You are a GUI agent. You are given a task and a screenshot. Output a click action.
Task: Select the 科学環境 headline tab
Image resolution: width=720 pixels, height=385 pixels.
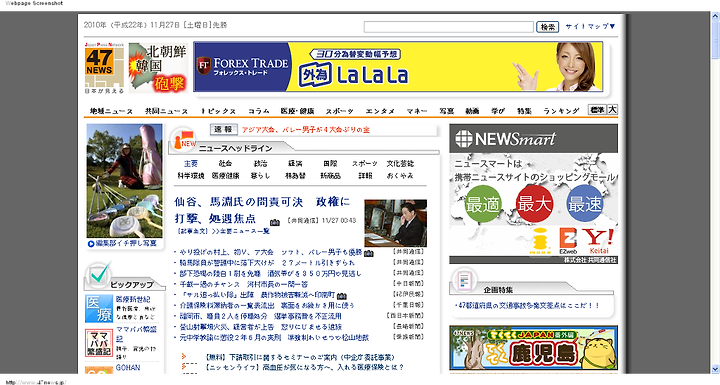pyautogui.click(x=191, y=176)
